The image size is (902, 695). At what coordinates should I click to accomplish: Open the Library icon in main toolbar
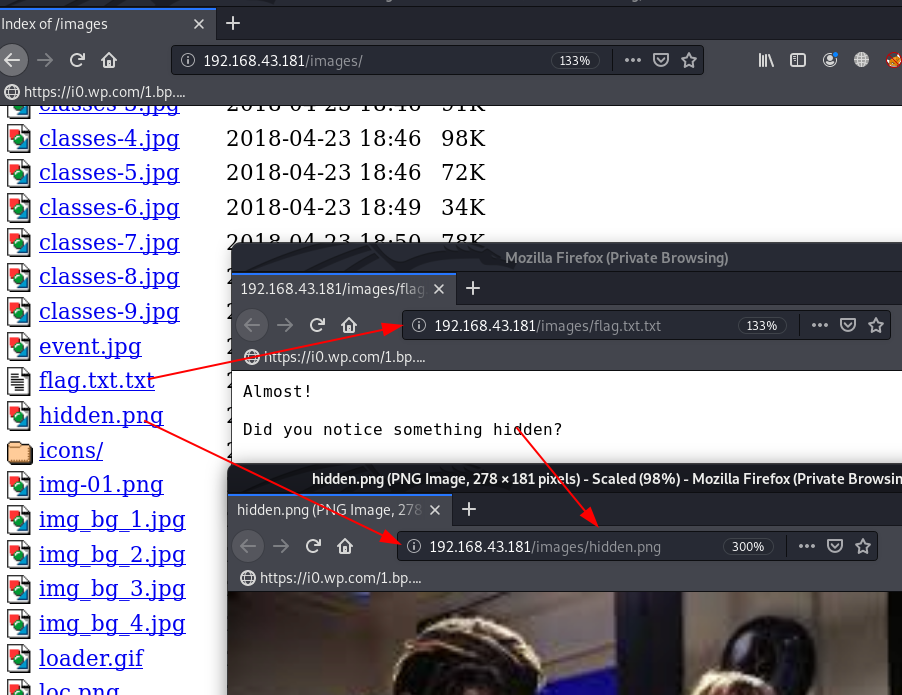(766, 60)
